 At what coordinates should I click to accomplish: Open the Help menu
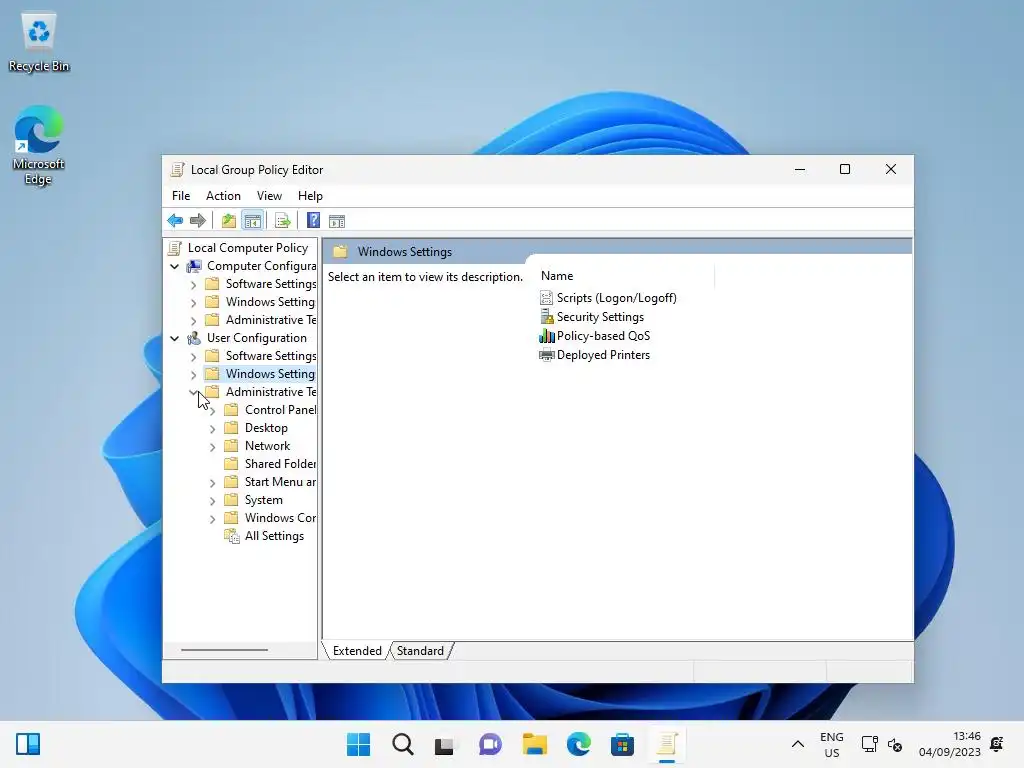tap(310, 196)
